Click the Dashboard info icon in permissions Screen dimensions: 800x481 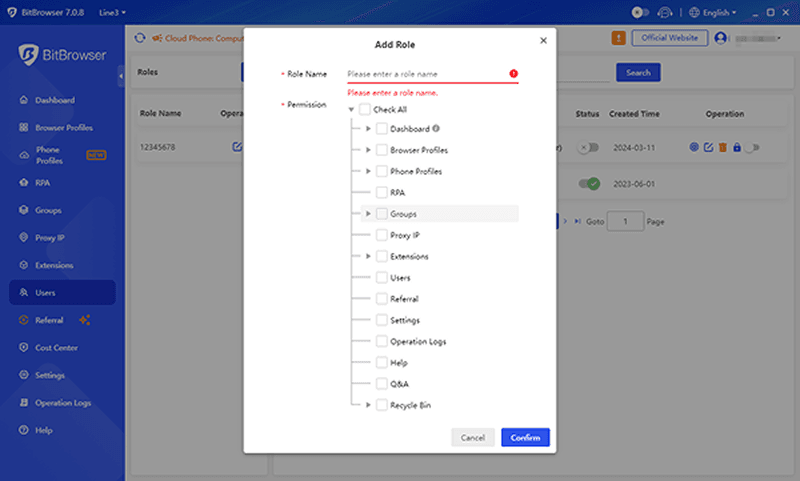(x=436, y=129)
